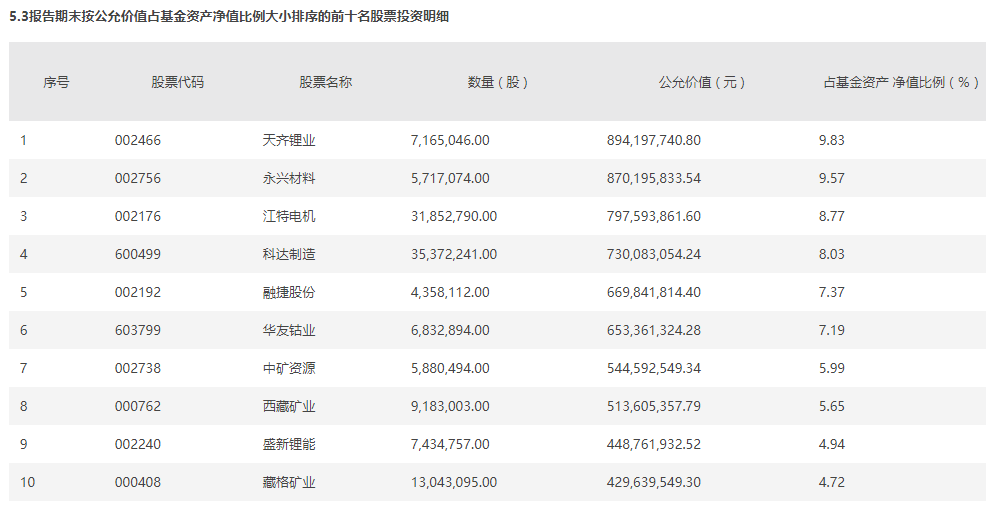Select ratio value 8.77
Image resolution: width=986 pixels, height=514 pixels.
coord(831,216)
